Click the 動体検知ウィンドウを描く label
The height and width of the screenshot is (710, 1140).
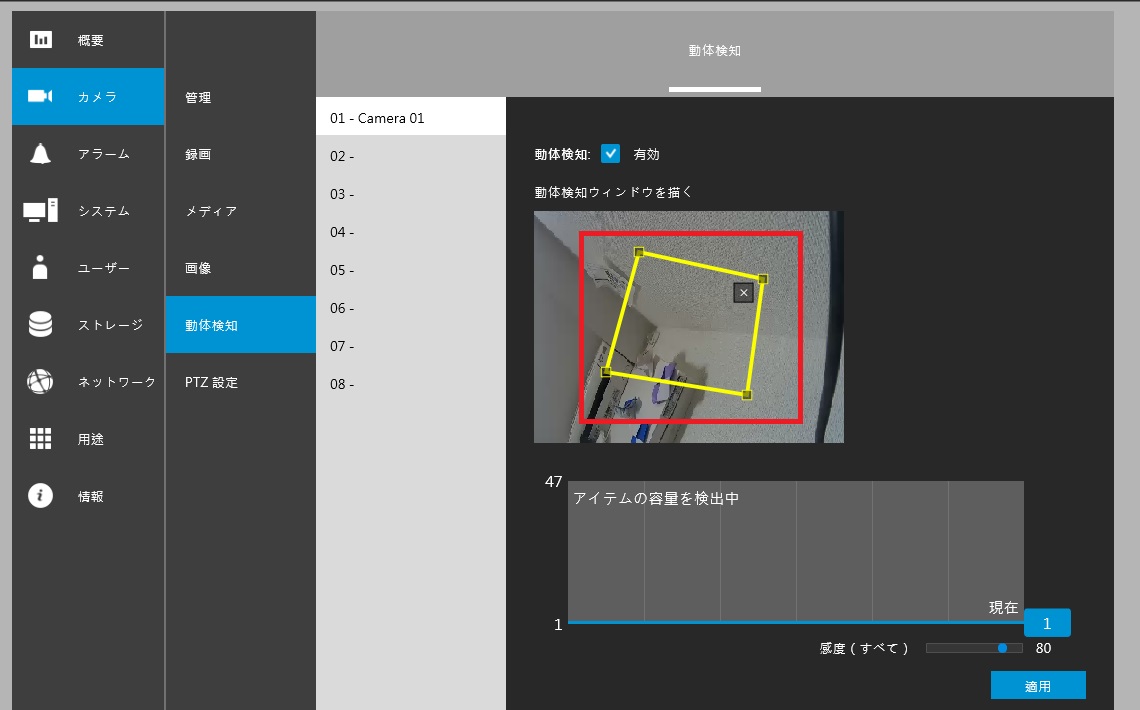click(613, 192)
